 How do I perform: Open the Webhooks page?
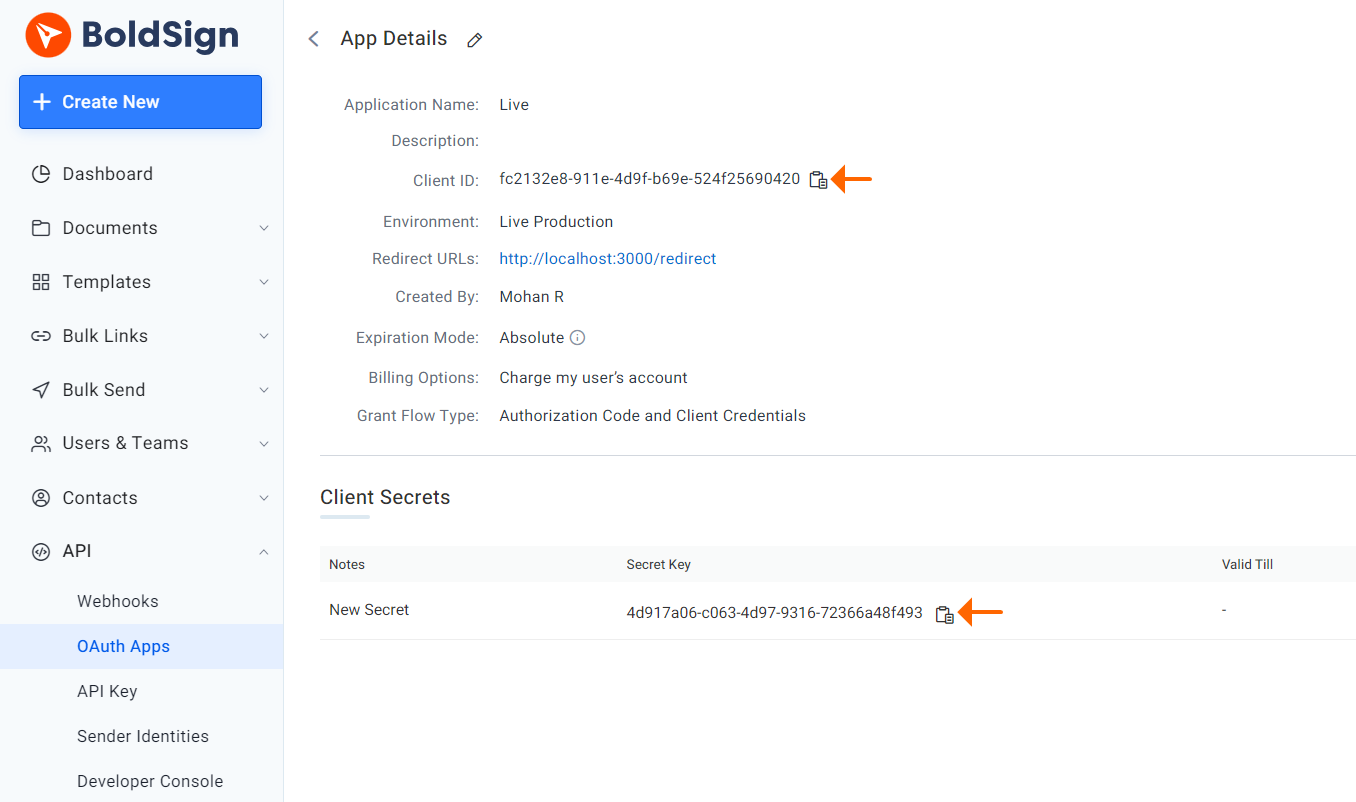118,600
